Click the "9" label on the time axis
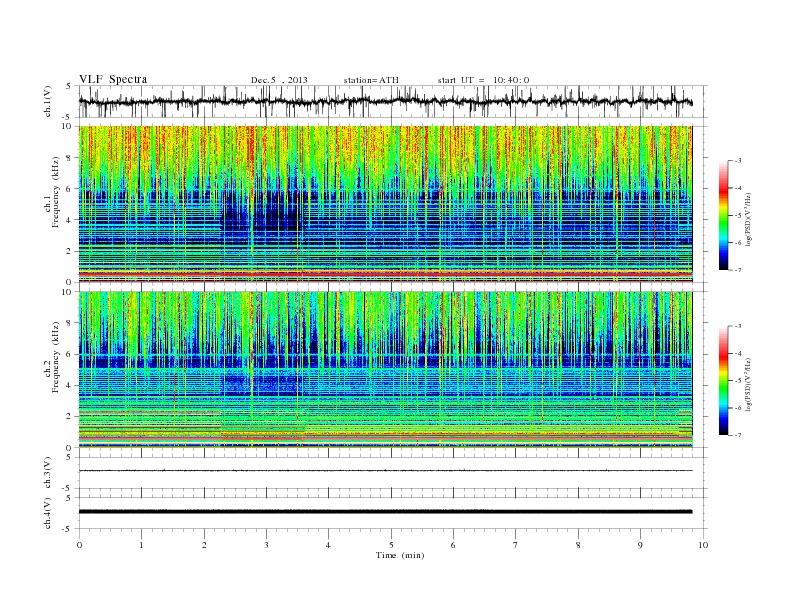 [640, 545]
